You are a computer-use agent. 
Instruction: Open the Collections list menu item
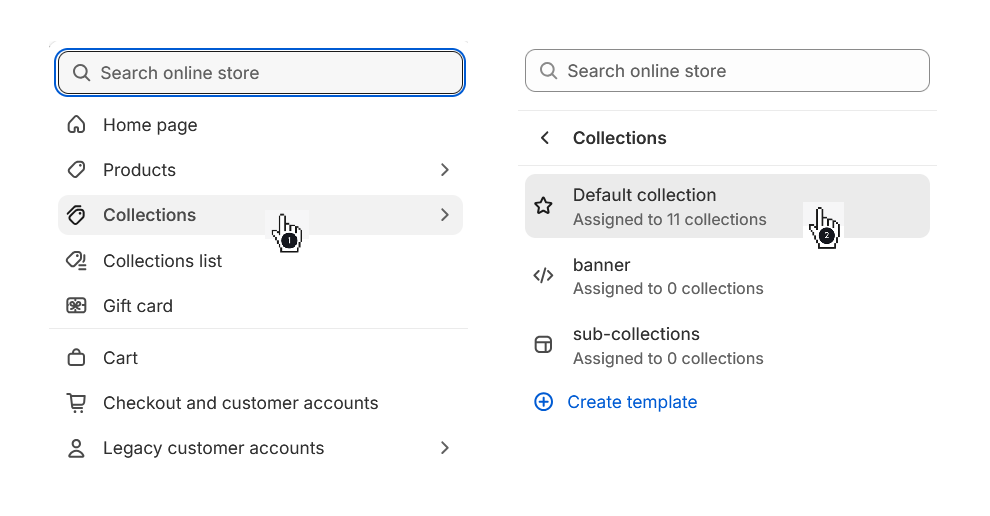[260, 260]
